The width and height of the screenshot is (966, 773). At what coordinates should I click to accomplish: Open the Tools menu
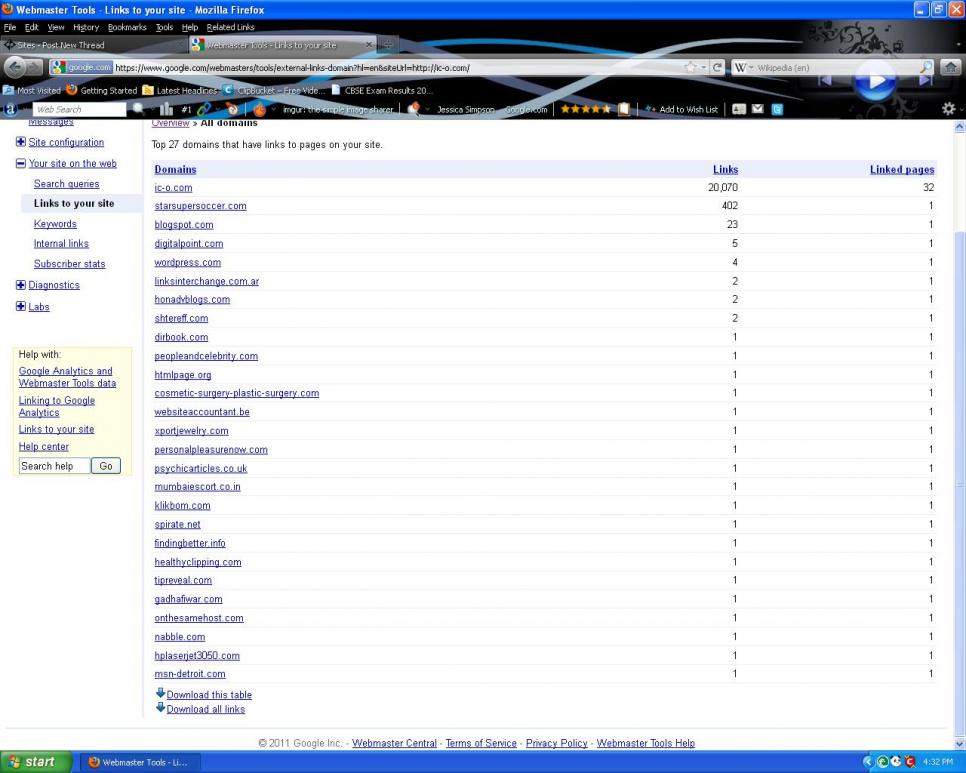pos(164,27)
